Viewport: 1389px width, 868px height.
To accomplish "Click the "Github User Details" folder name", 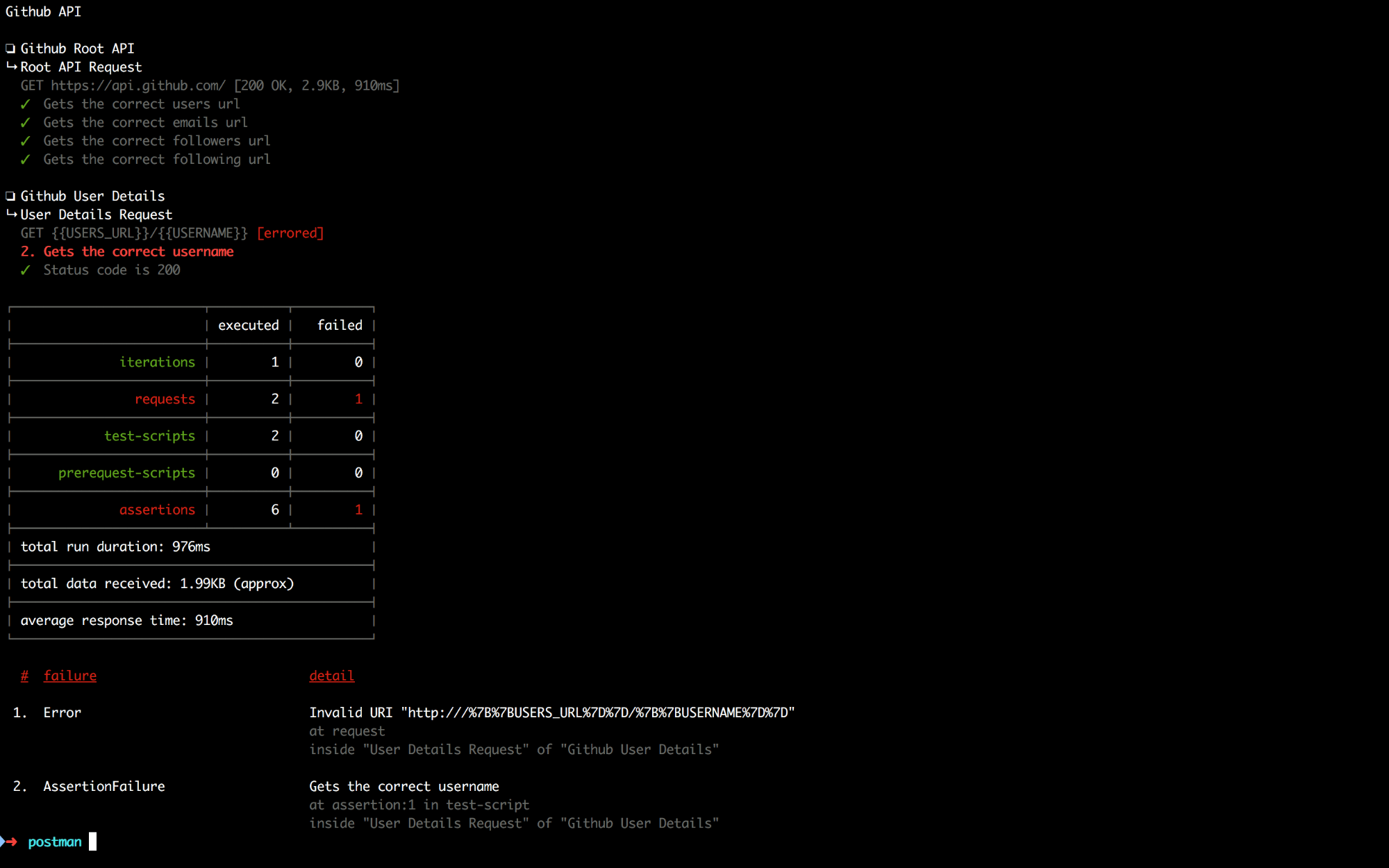I will 92,197.
